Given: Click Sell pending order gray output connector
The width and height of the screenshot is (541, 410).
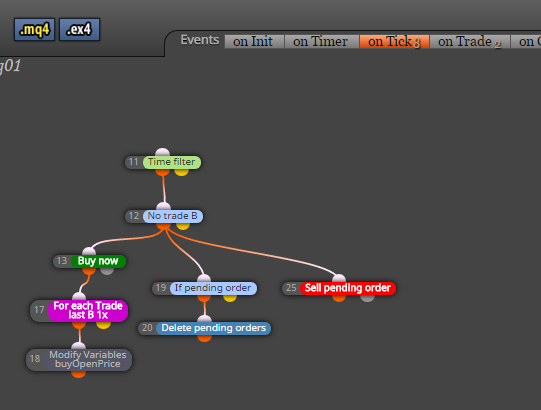Looking at the screenshot, I should point(367,298).
